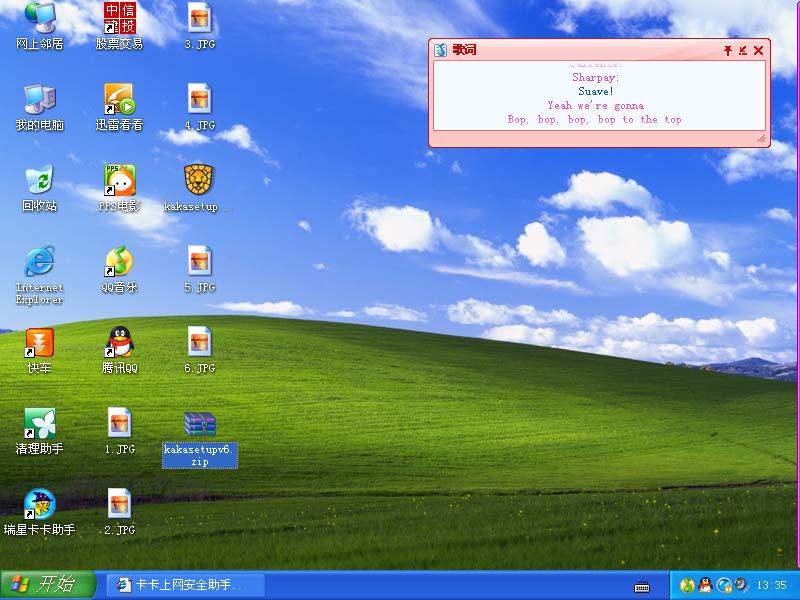The image size is (800, 600).
Task: Click the keyboard input method icon in taskbar
Action: (x=642, y=587)
